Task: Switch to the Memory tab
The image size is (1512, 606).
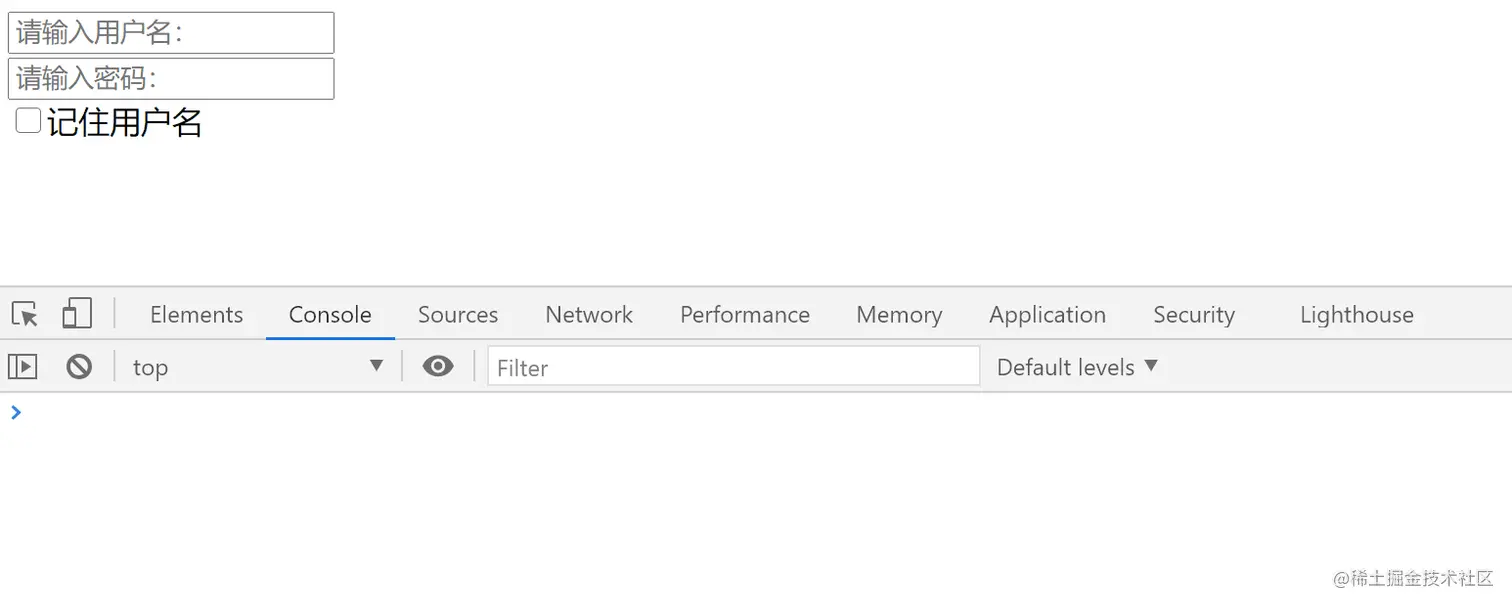Action: point(899,315)
